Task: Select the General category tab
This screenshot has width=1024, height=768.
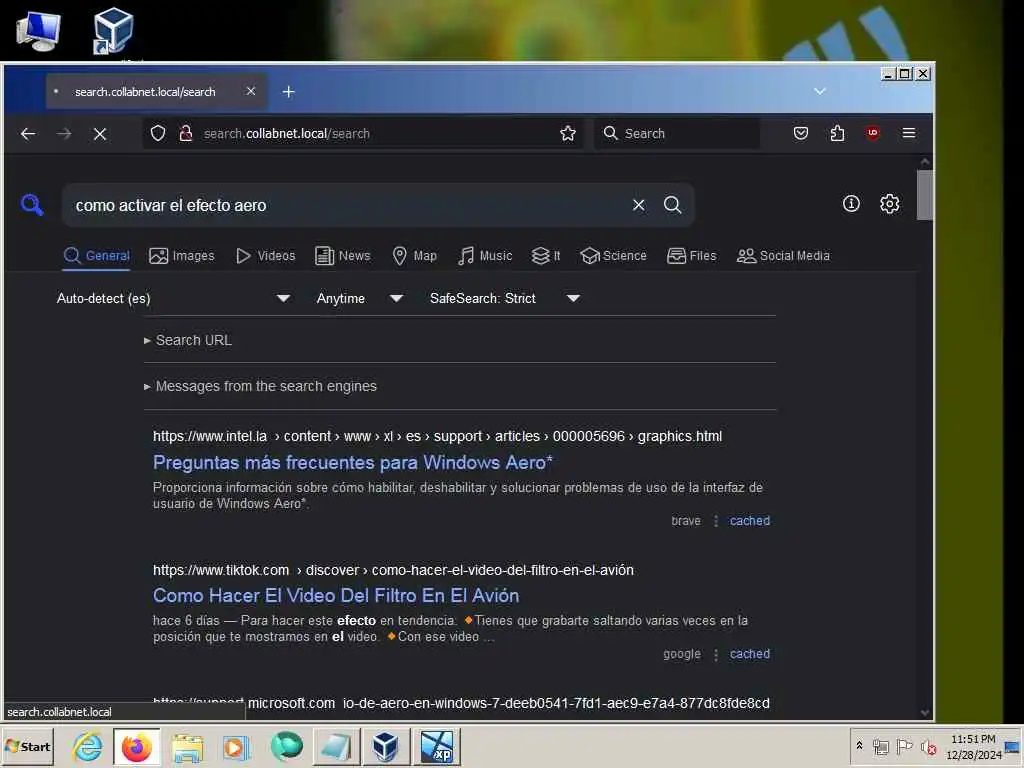Action: [97, 255]
